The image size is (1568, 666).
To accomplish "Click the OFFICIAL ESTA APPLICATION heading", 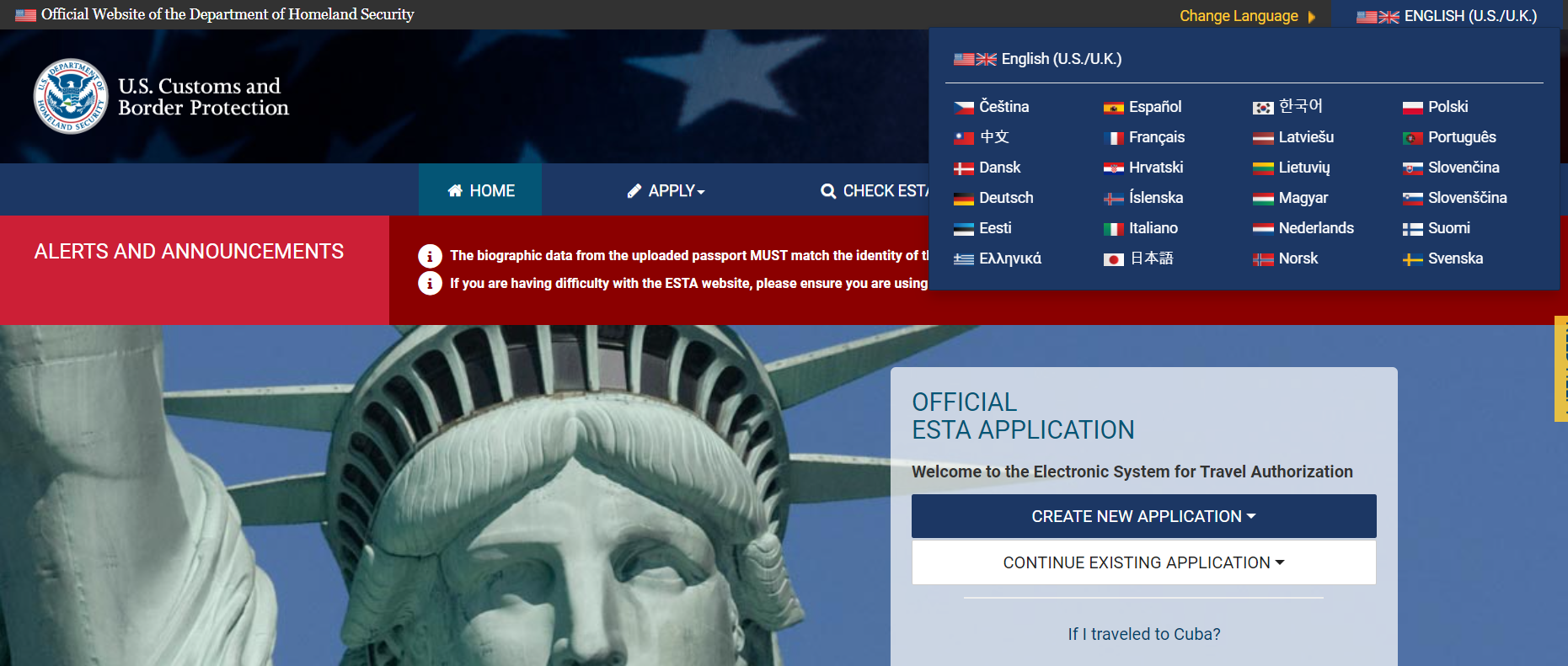I will click(x=1023, y=416).
